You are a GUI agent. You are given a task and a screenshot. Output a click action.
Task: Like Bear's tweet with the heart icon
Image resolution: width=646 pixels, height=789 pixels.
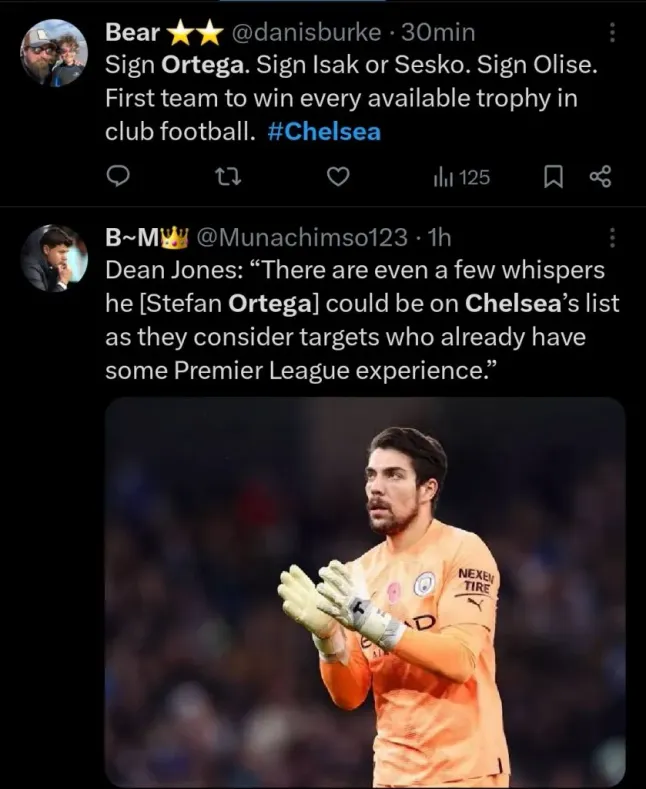tap(339, 177)
